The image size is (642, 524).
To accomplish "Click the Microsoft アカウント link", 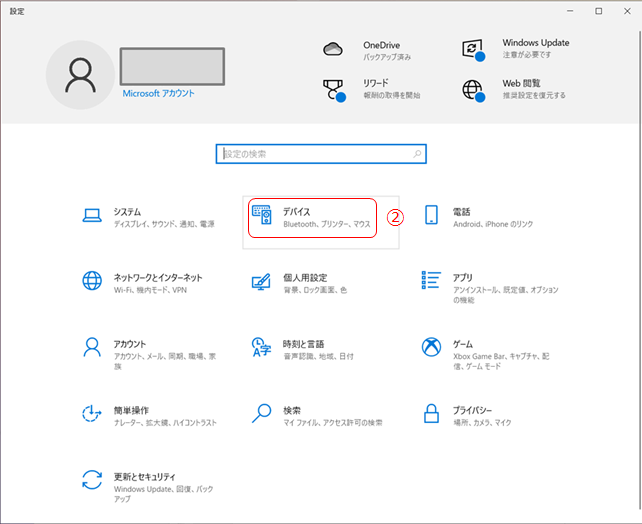I will (x=158, y=93).
